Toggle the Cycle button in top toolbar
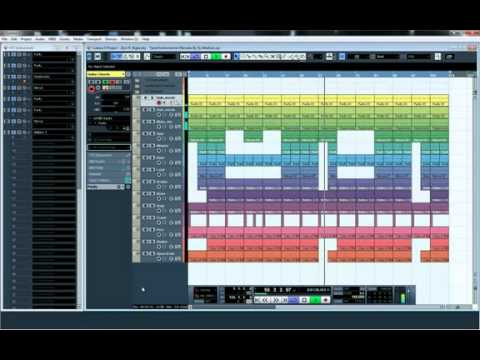Screen dimensions: 480x360 click(195, 57)
